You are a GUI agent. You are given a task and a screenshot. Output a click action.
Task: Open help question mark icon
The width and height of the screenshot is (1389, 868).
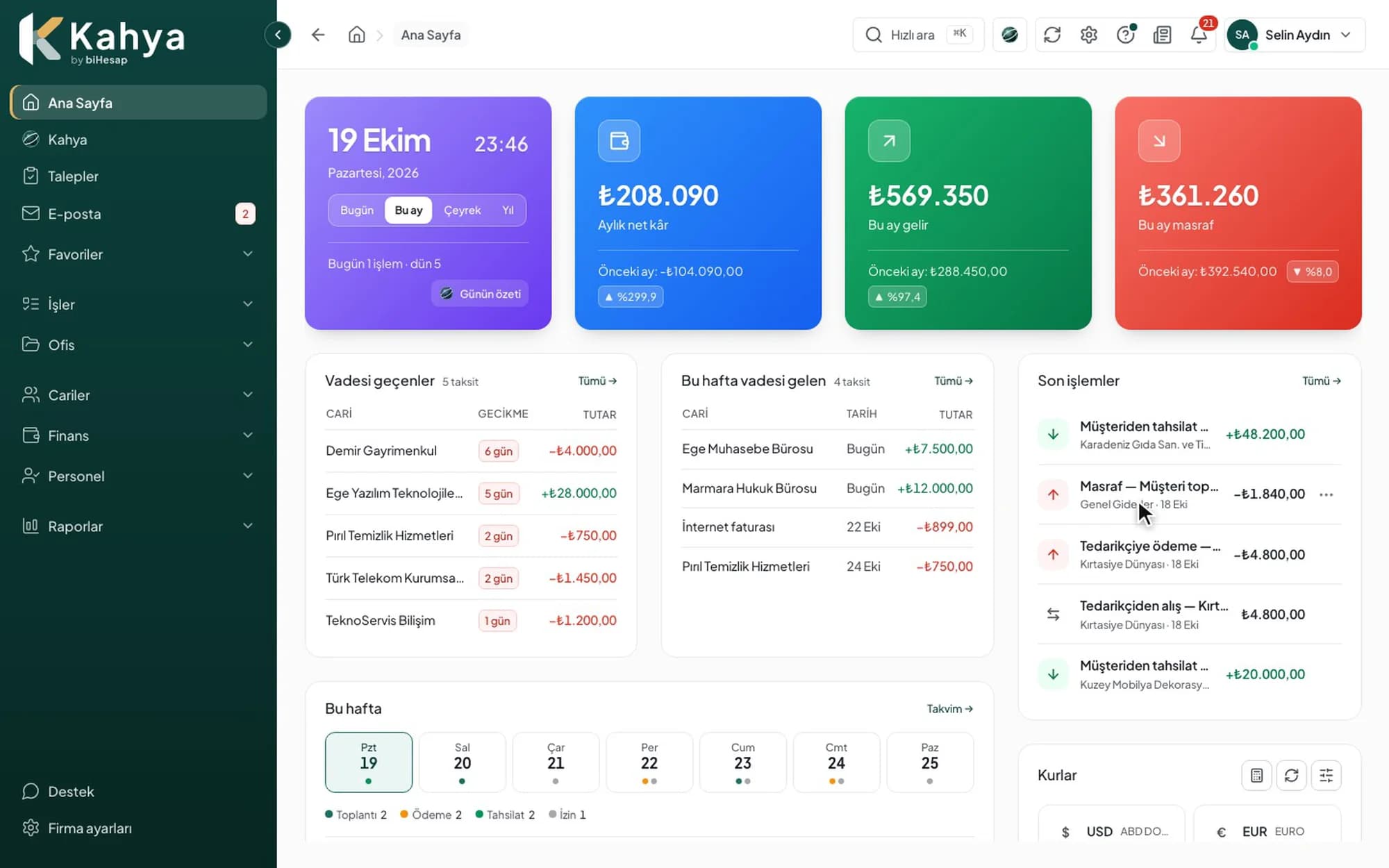[x=1126, y=35]
